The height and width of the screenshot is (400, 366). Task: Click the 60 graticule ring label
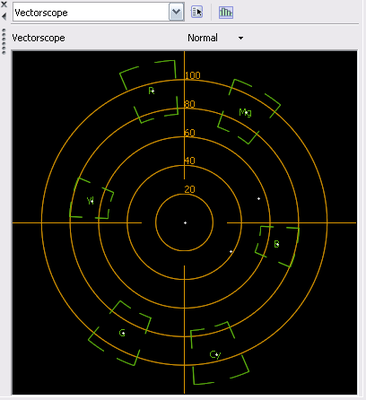click(190, 133)
